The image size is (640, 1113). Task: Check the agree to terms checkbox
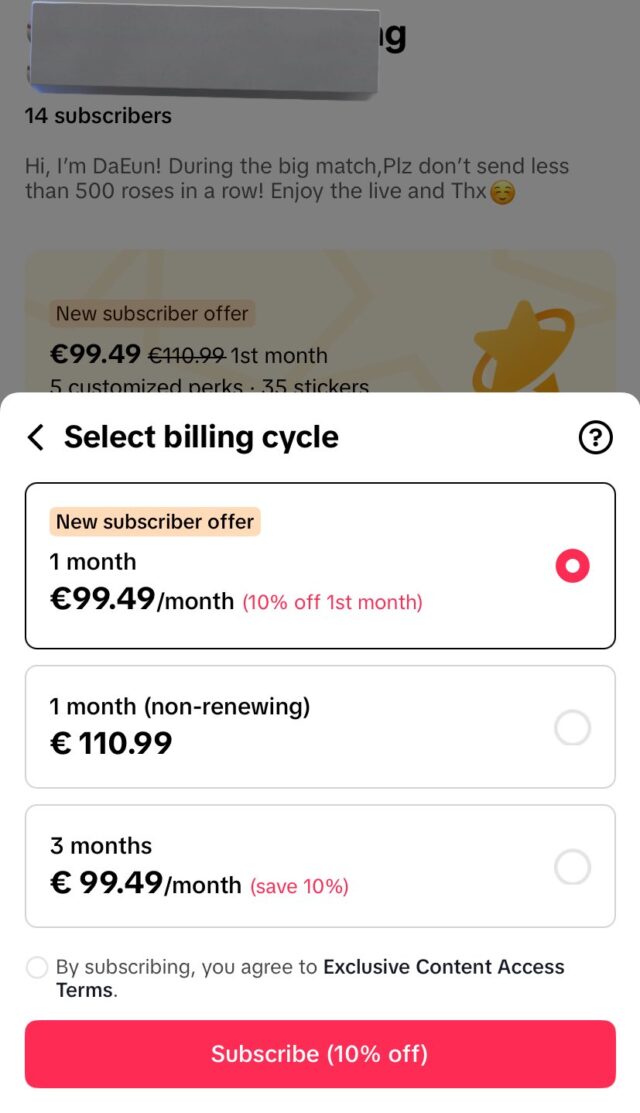click(x=37, y=967)
